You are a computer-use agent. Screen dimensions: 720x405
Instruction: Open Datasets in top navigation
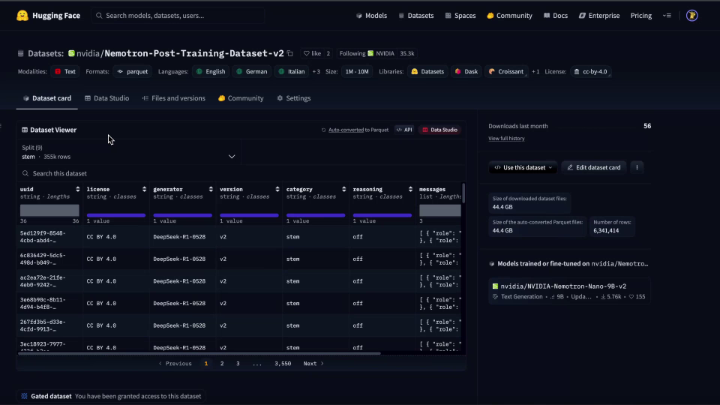tap(416, 16)
